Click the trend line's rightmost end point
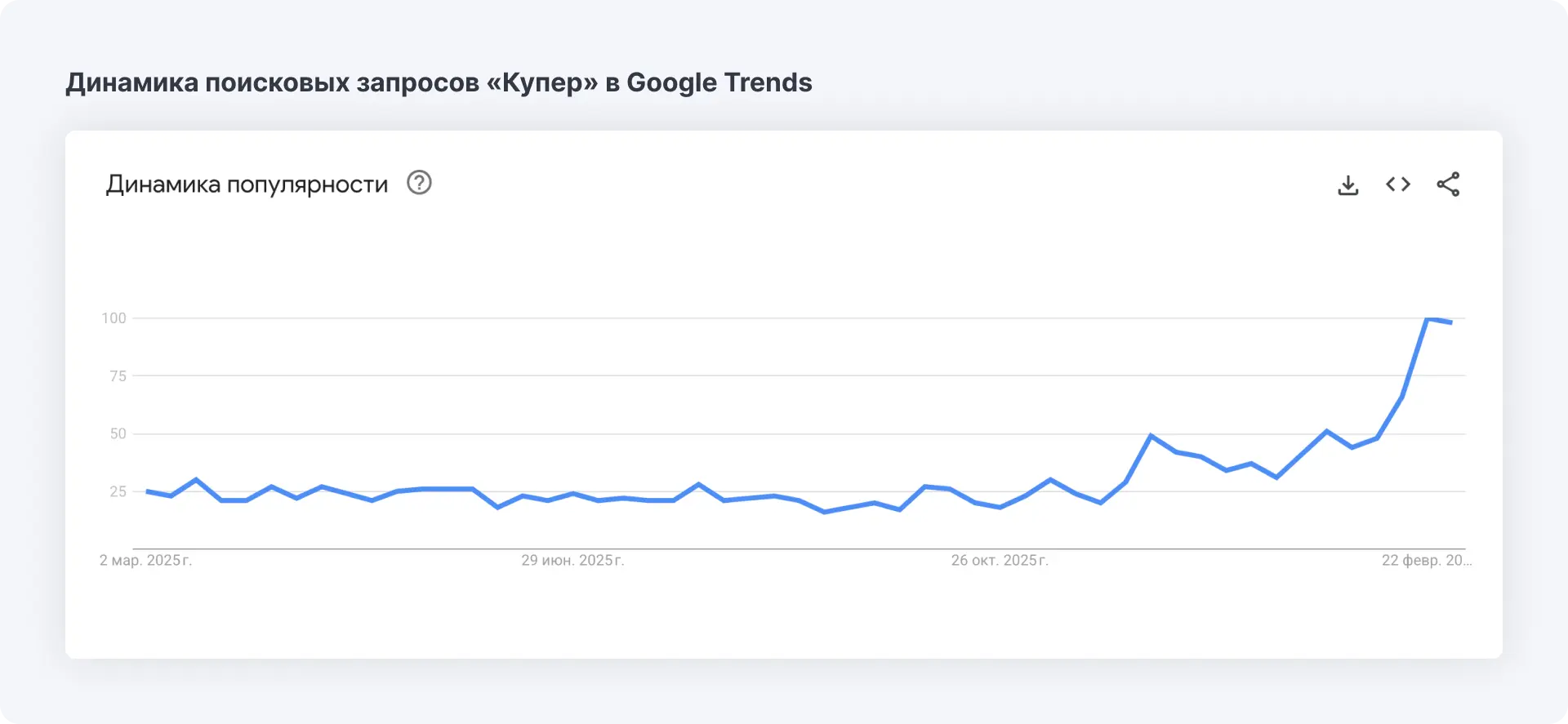The image size is (1568, 724). (1451, 322)
